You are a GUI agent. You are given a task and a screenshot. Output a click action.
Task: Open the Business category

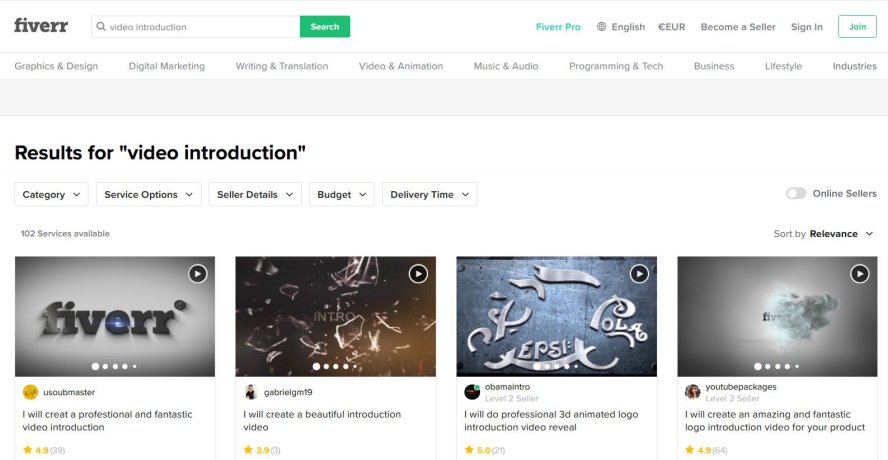[714, 66]
